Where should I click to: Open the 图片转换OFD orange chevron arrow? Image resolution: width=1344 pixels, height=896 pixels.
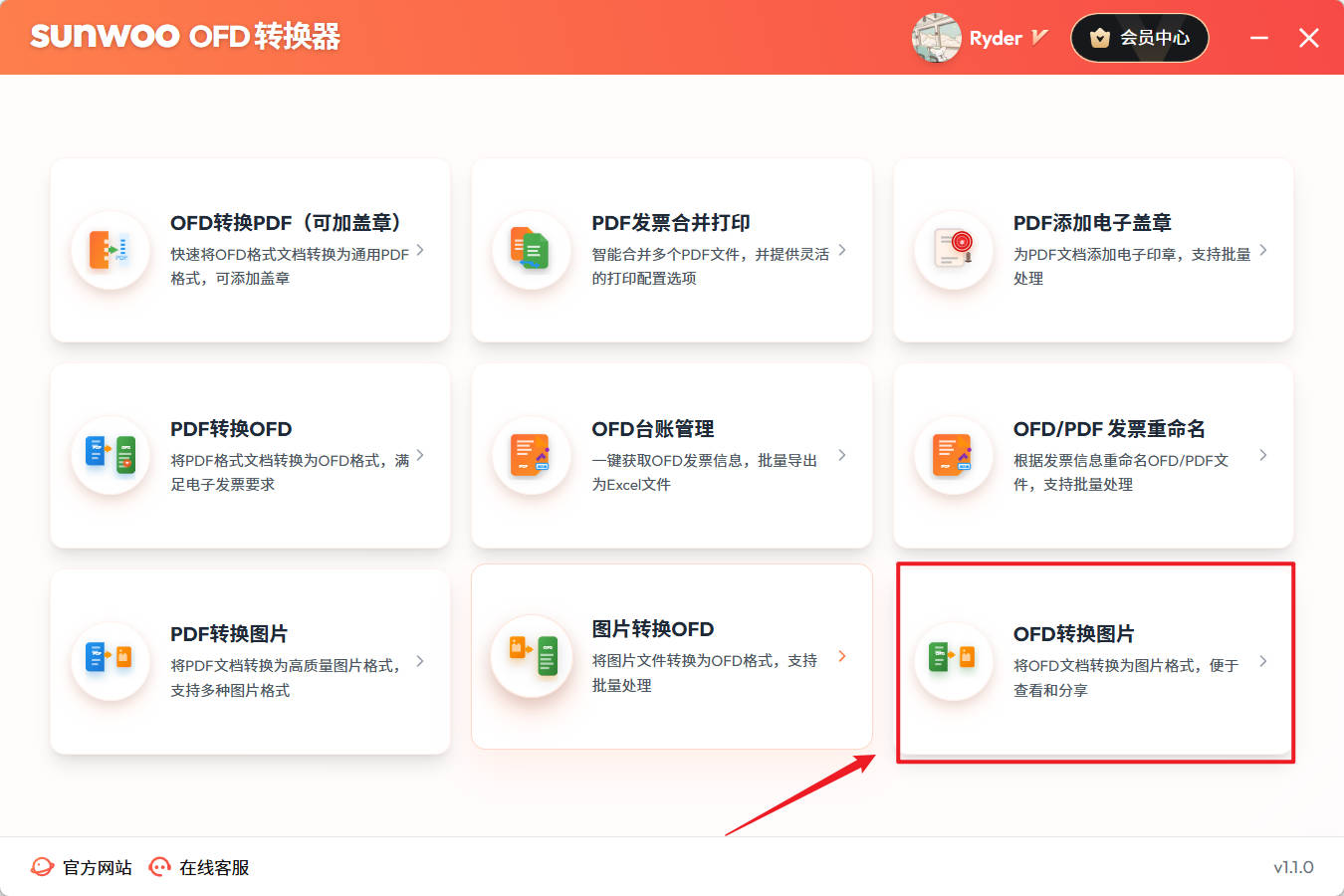(x=842, y=656)
